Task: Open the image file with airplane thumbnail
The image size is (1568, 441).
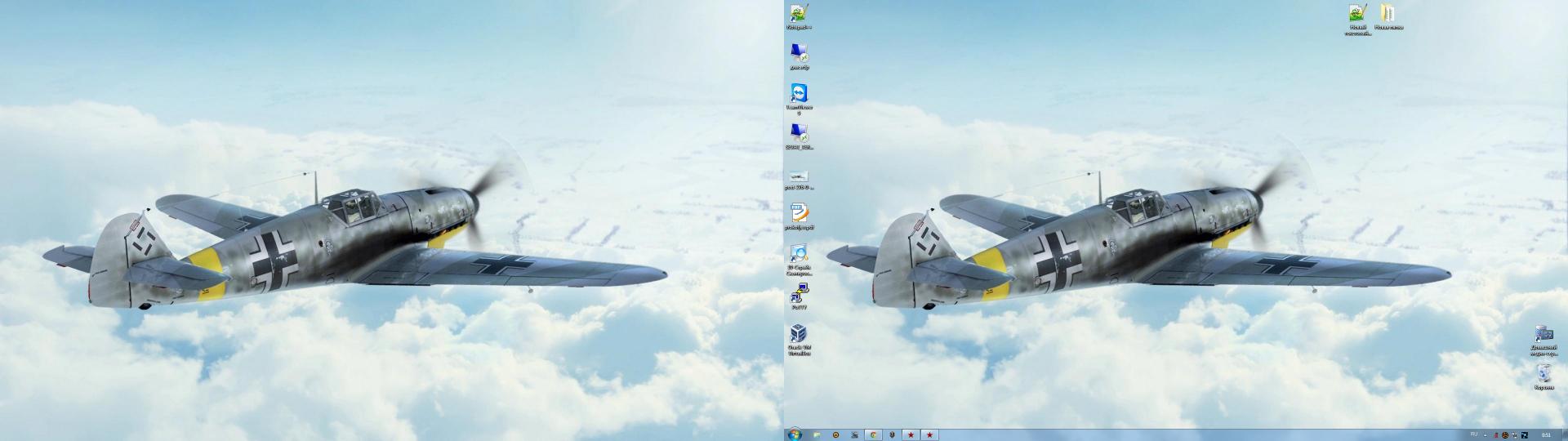Action: click(800, 179)
